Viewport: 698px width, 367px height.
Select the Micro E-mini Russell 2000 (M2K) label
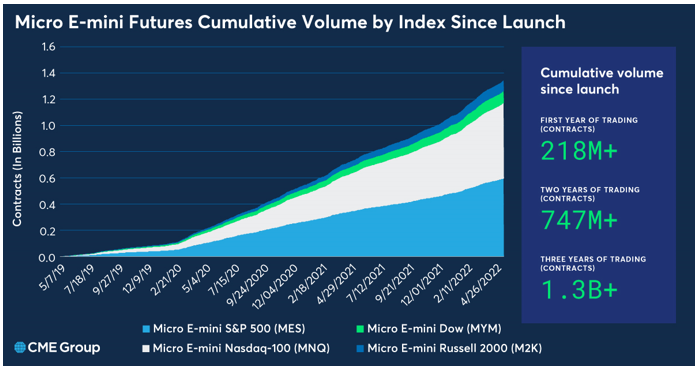(x=455, y=348)
